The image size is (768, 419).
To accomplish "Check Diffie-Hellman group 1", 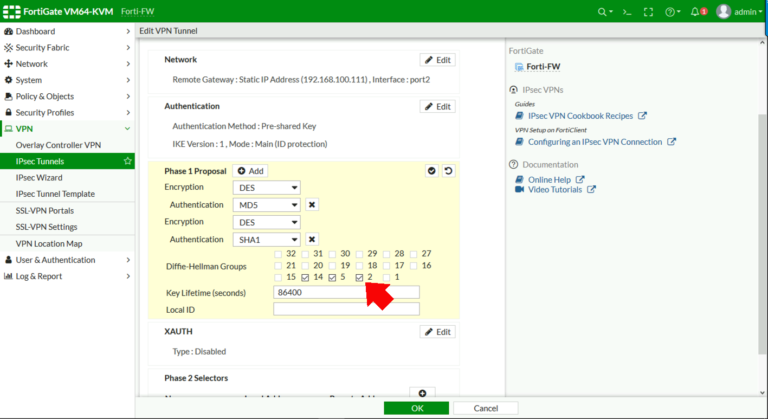I will click(386, 277).
